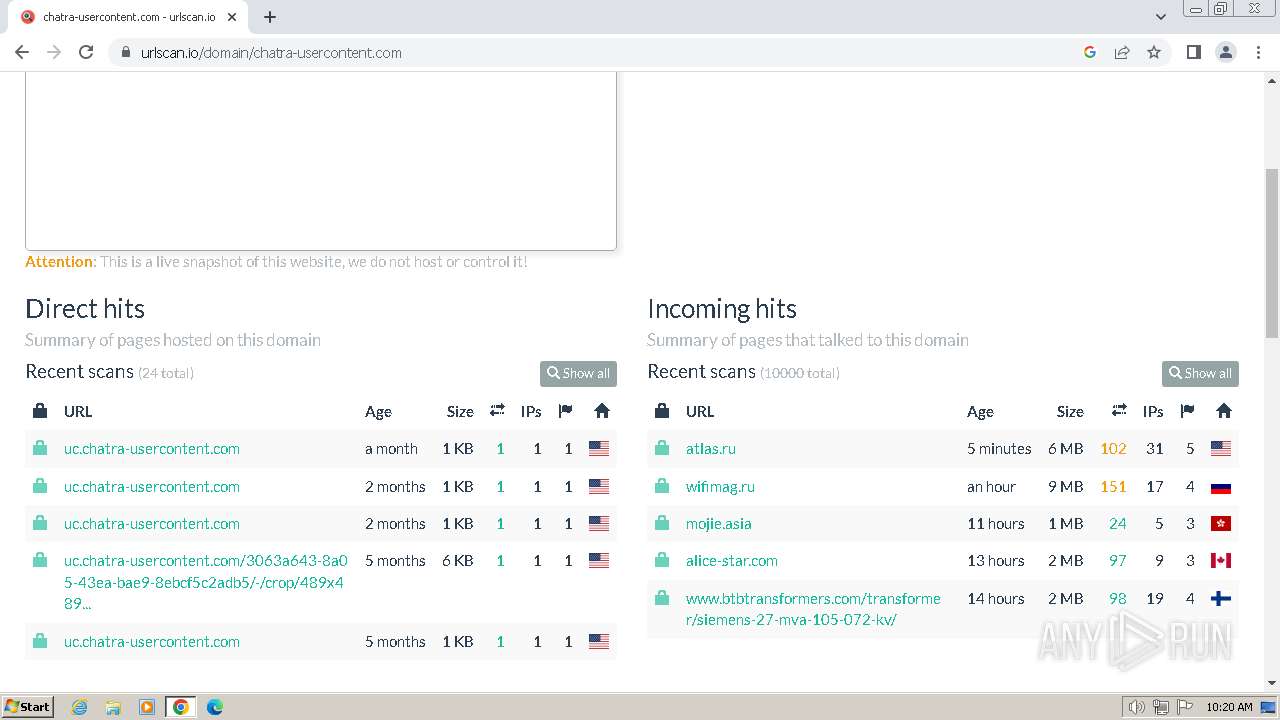The image size is (1280, 720).
Task: Click the home column icon in Direct hits
Action: coord(601,410)
